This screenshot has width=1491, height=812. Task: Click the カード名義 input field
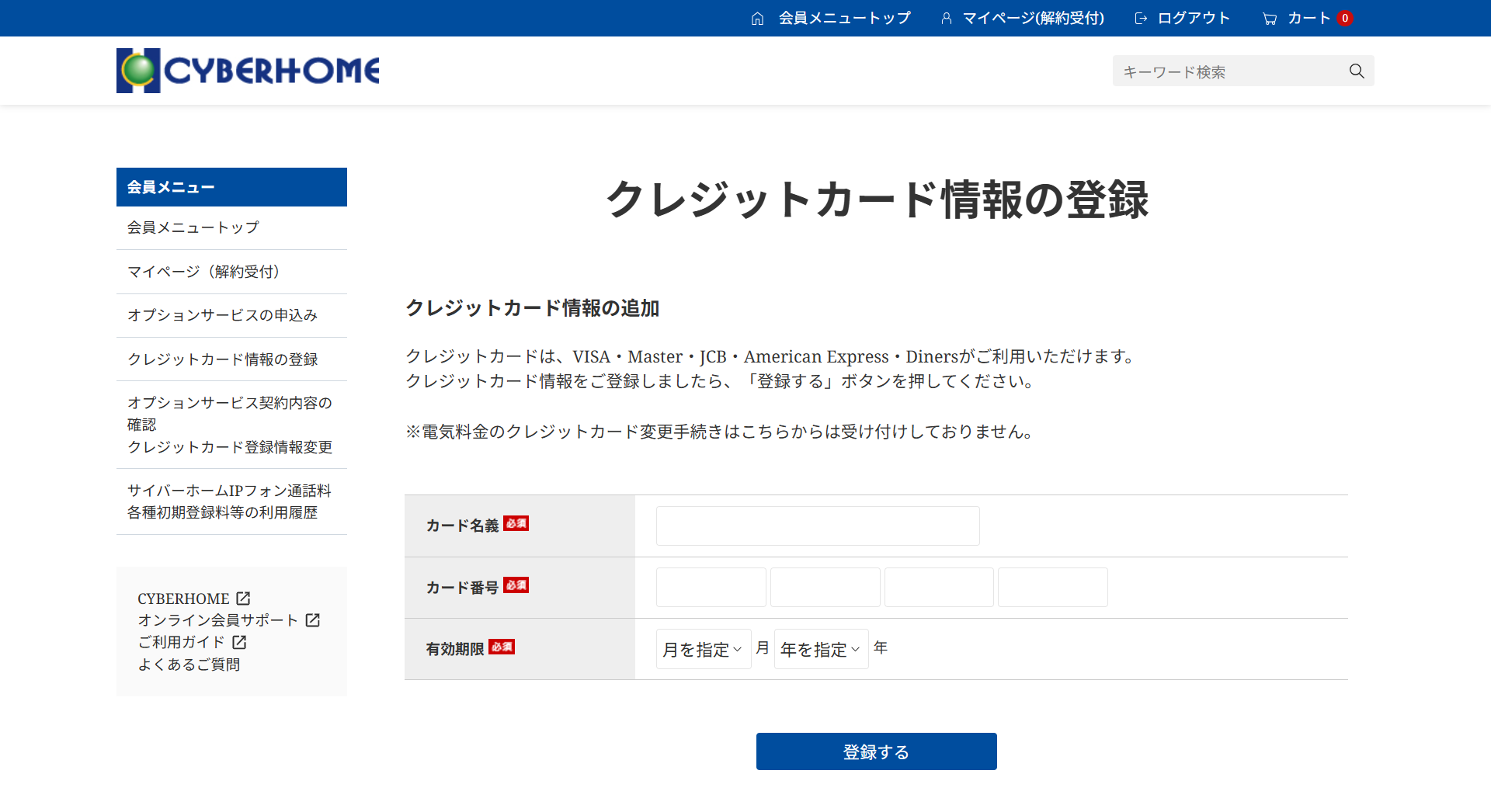[x=817, y=526]
